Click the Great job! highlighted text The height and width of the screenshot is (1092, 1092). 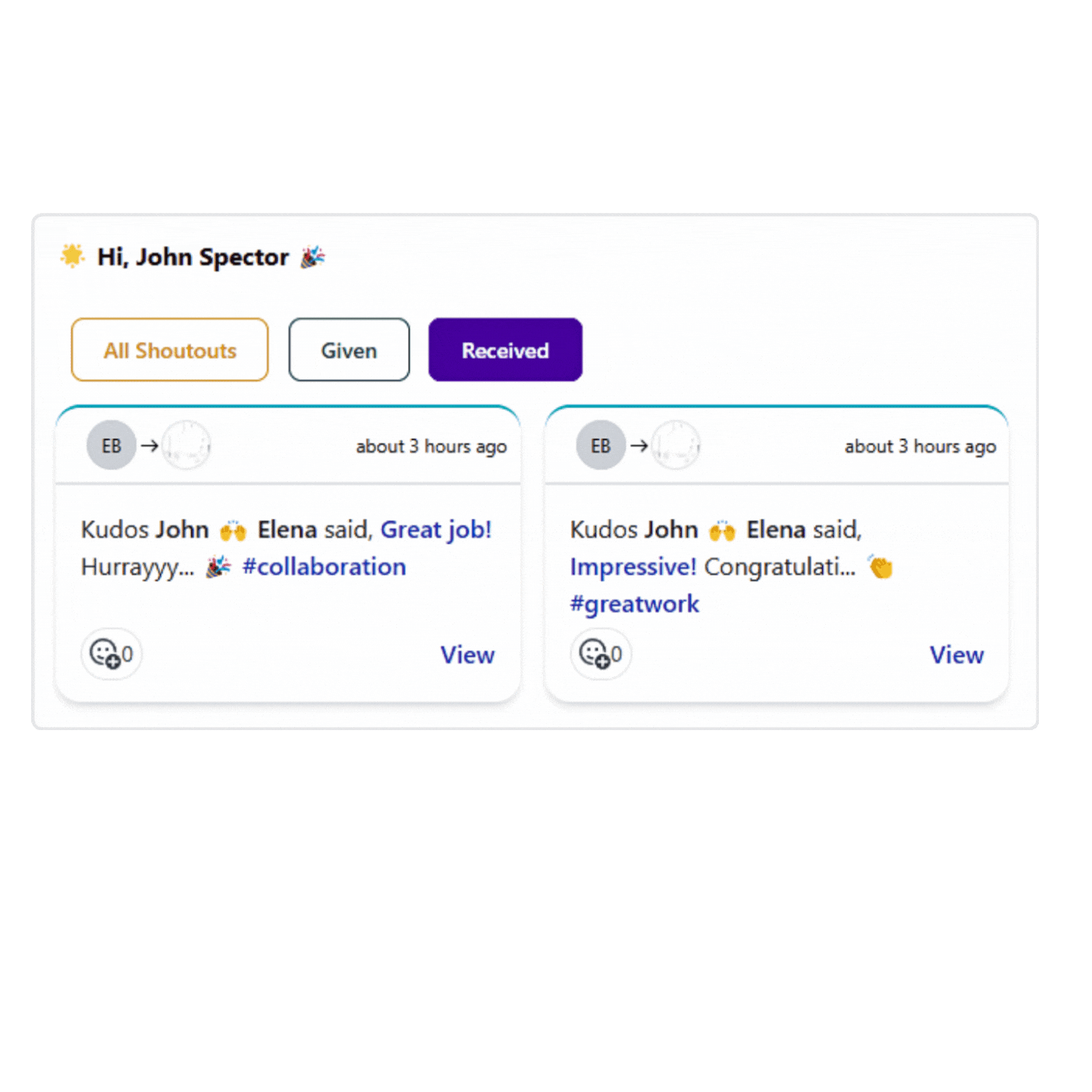click(436, 530)
